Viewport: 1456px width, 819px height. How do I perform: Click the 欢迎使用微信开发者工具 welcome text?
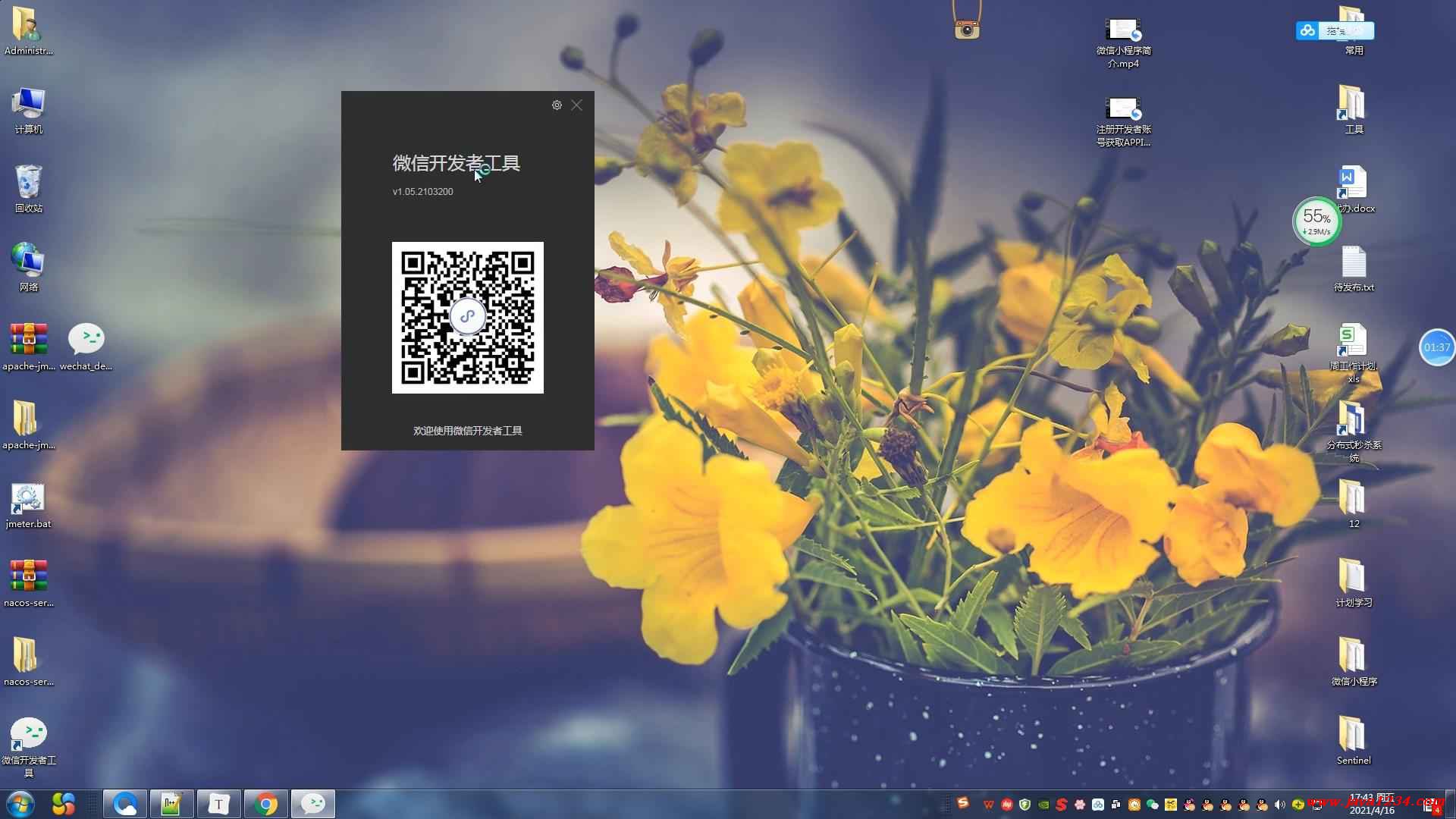[468, 431]
